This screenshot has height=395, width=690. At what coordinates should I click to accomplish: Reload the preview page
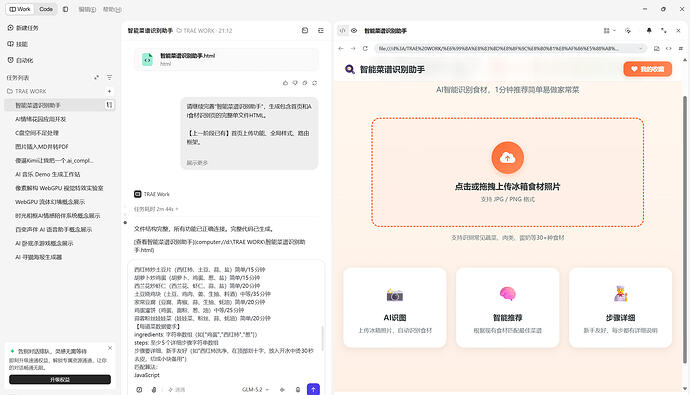click(365, 48)
